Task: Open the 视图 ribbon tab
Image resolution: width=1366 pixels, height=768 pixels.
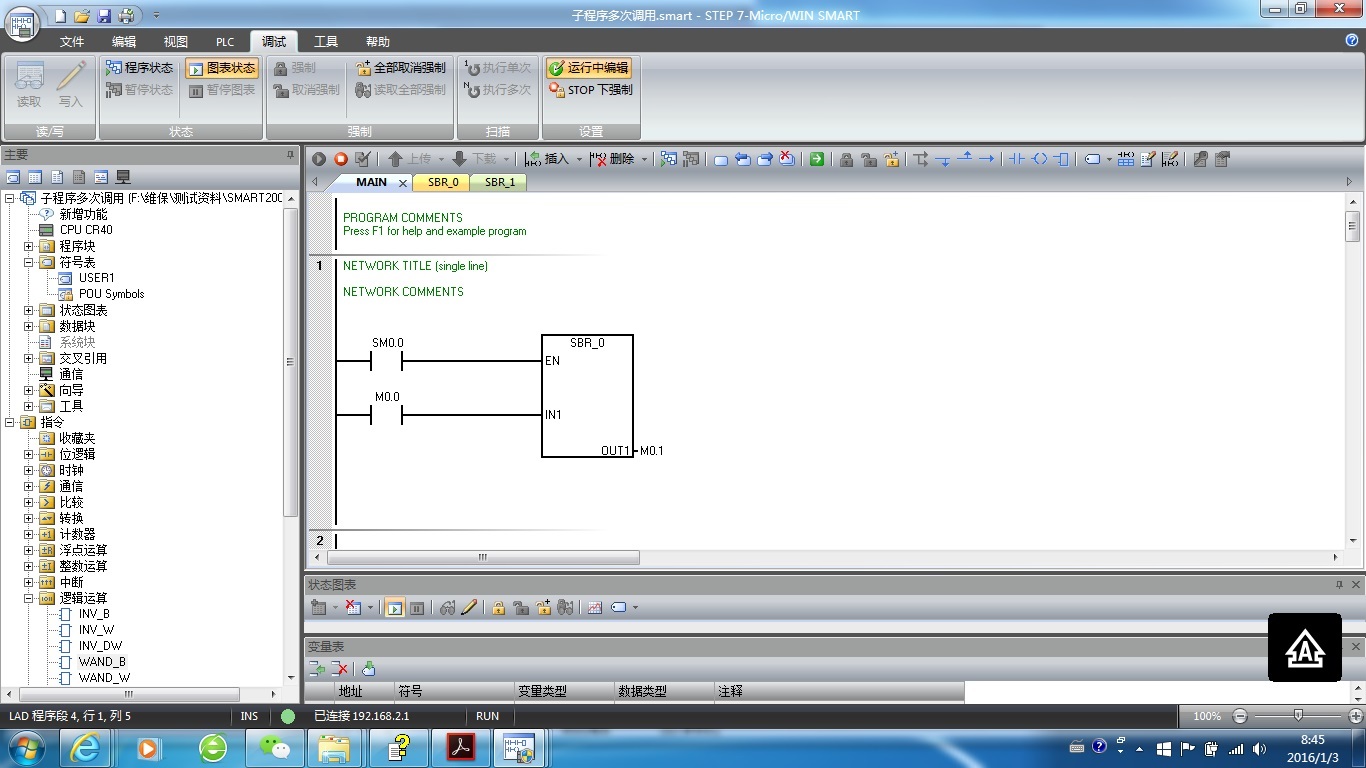Action: (176, 42)
